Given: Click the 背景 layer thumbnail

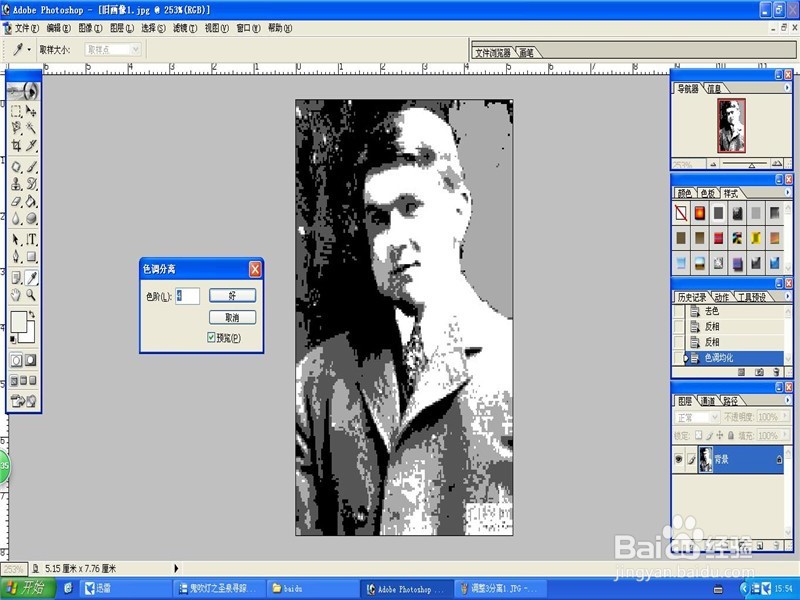Looking at the screenshot, I should click(x=706, y=459).
